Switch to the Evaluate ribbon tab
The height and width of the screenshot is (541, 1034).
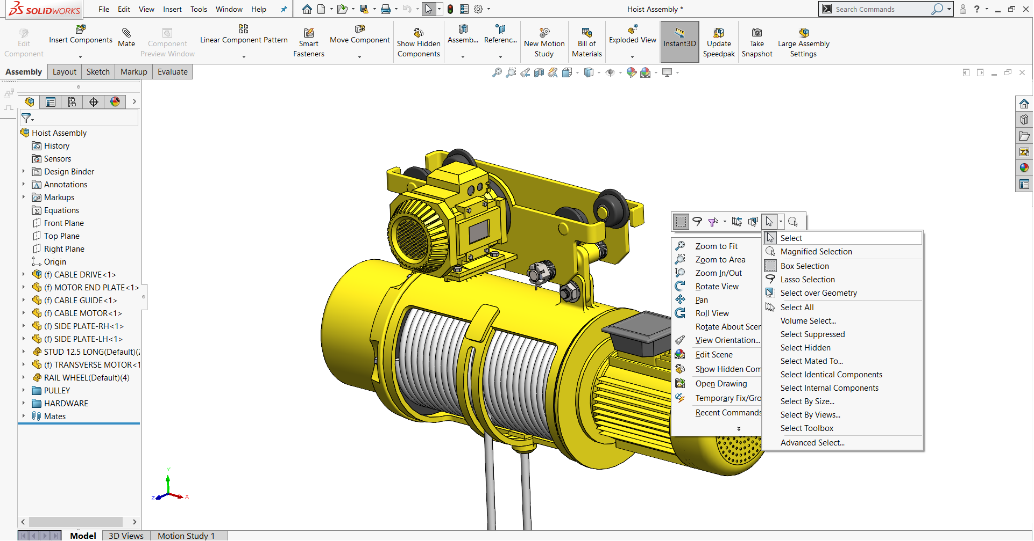172,72
